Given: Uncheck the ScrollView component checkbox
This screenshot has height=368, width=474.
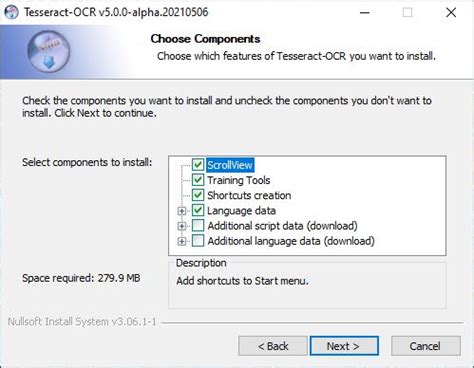Looking at the screenshot, I should (198, 165).
